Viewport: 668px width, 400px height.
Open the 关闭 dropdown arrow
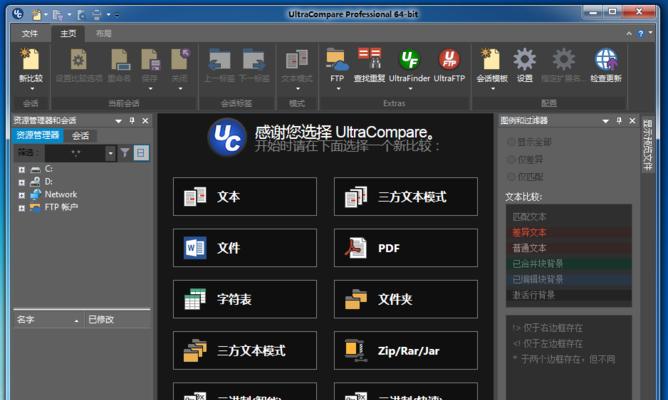181,89
